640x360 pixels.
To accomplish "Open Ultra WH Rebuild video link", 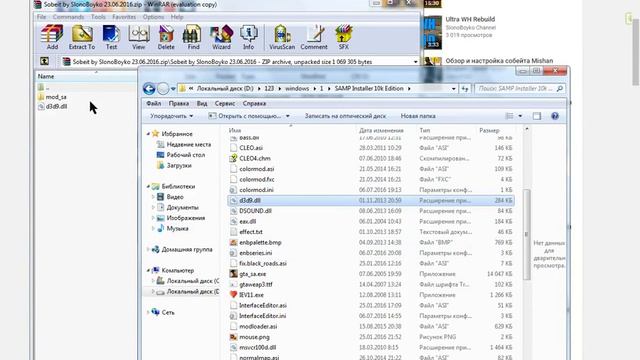I will (x=470, y=19).
